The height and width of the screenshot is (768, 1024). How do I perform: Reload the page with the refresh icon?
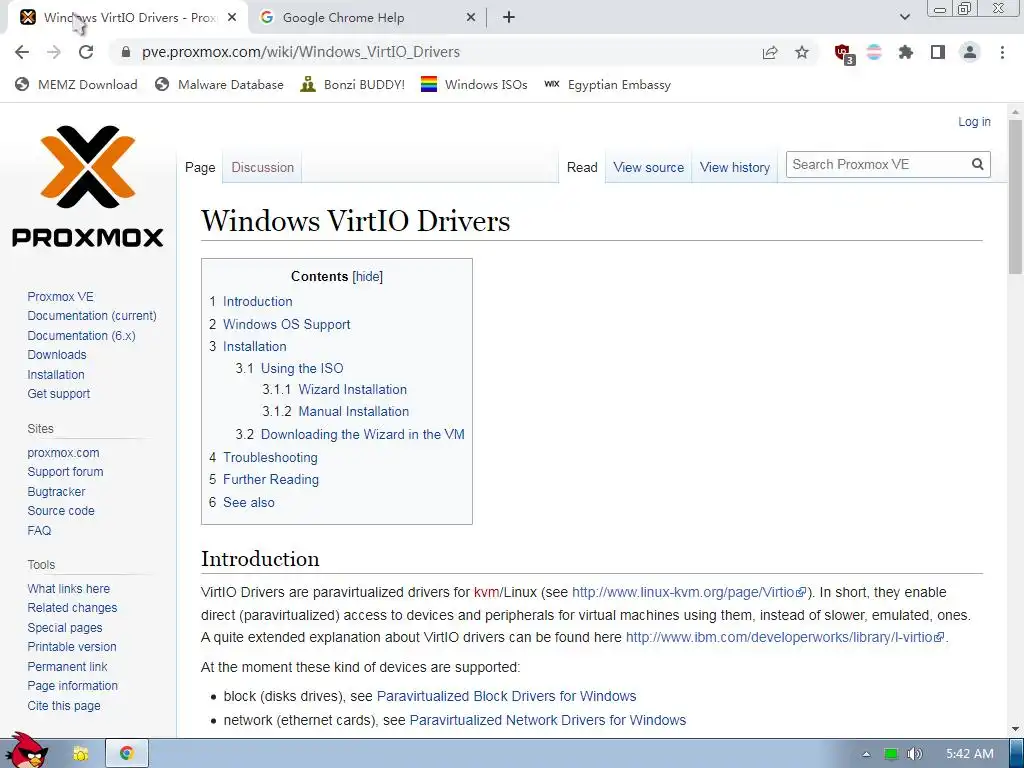pos(86,52)
